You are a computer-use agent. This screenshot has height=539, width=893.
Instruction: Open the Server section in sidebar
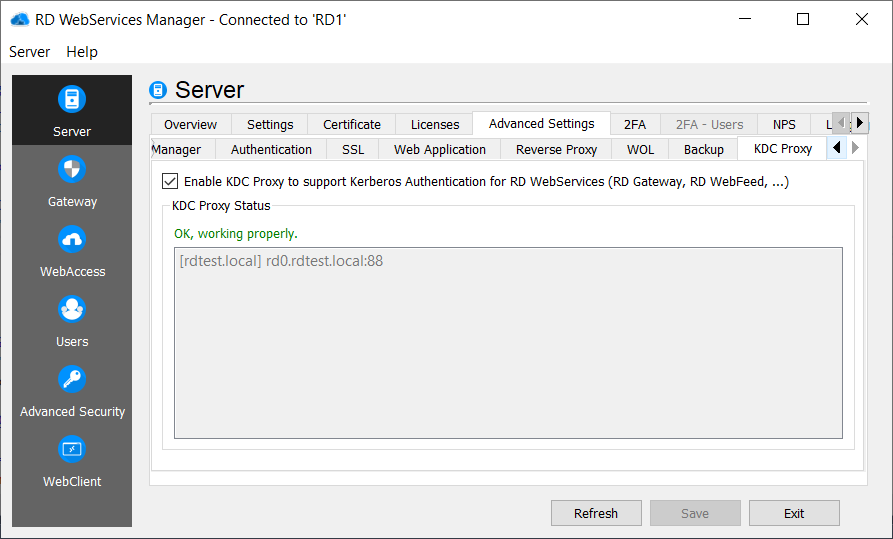tap(72, 111)
